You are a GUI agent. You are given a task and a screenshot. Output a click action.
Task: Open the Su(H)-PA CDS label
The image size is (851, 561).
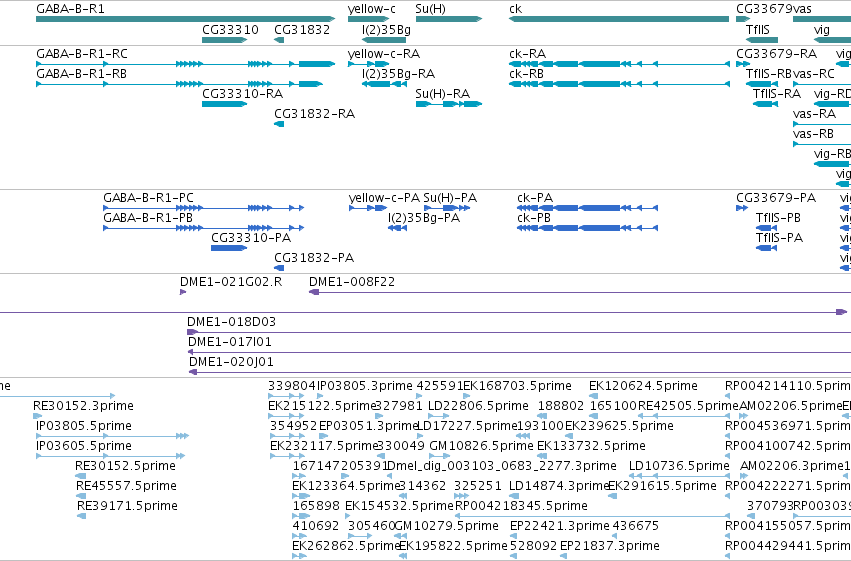(x=450, y=198)
